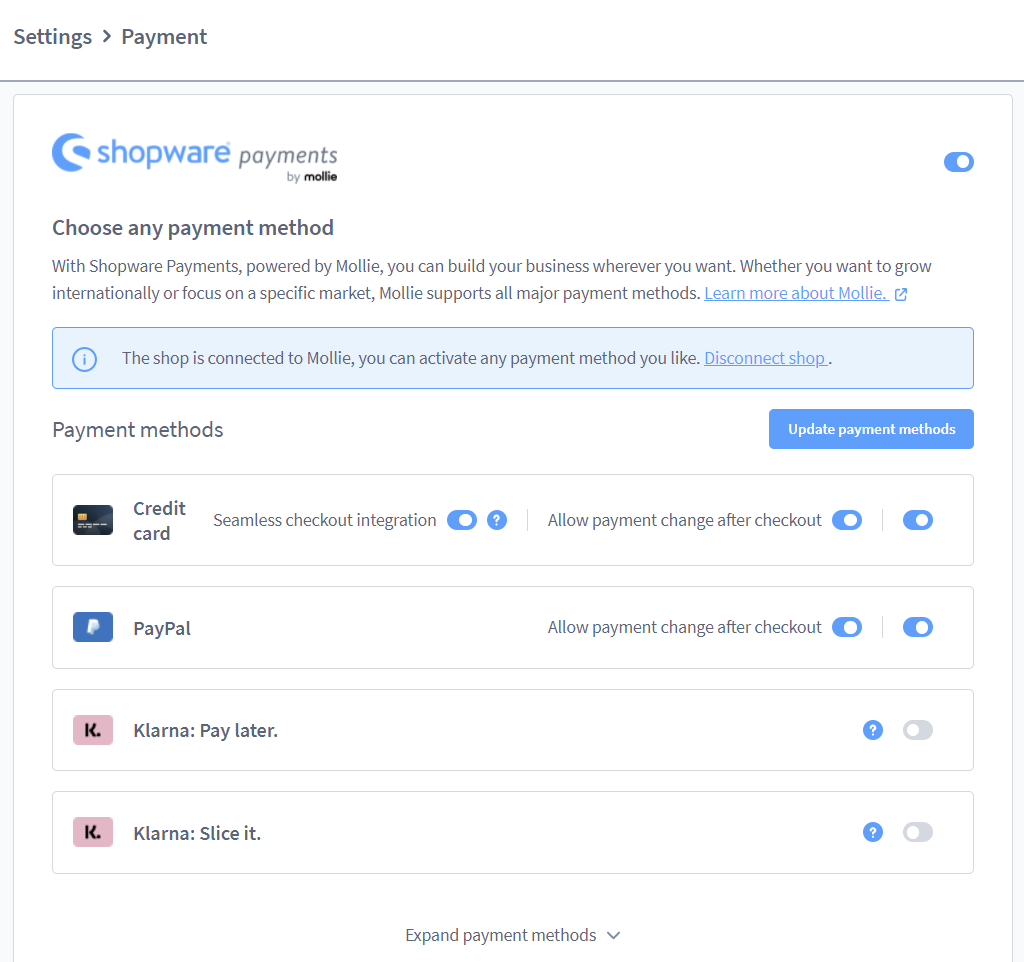
Task: Open the seamless checkout integration help tooltip
Action: (x=497, y=520)
